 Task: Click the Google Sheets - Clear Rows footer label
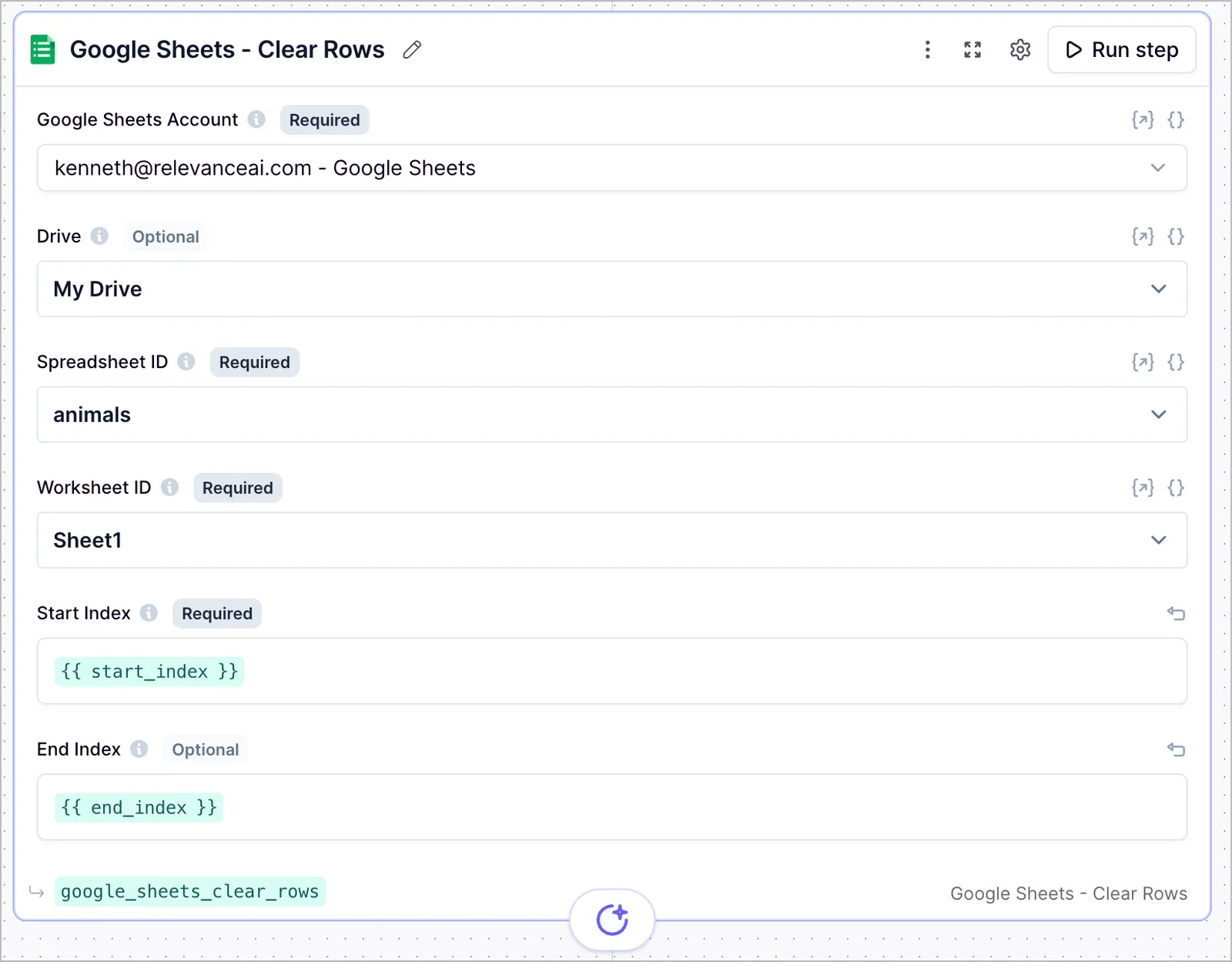[1069, 893]
